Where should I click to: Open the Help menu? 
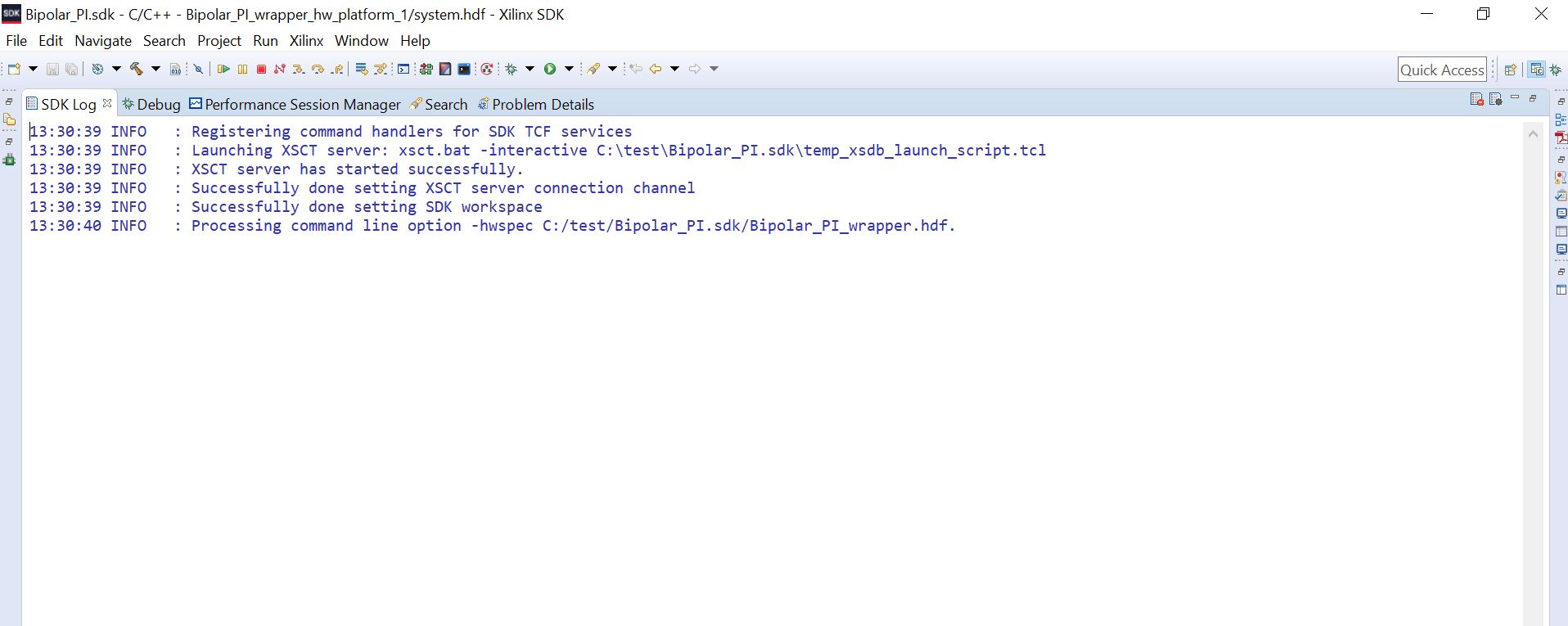tap(415, 41)
